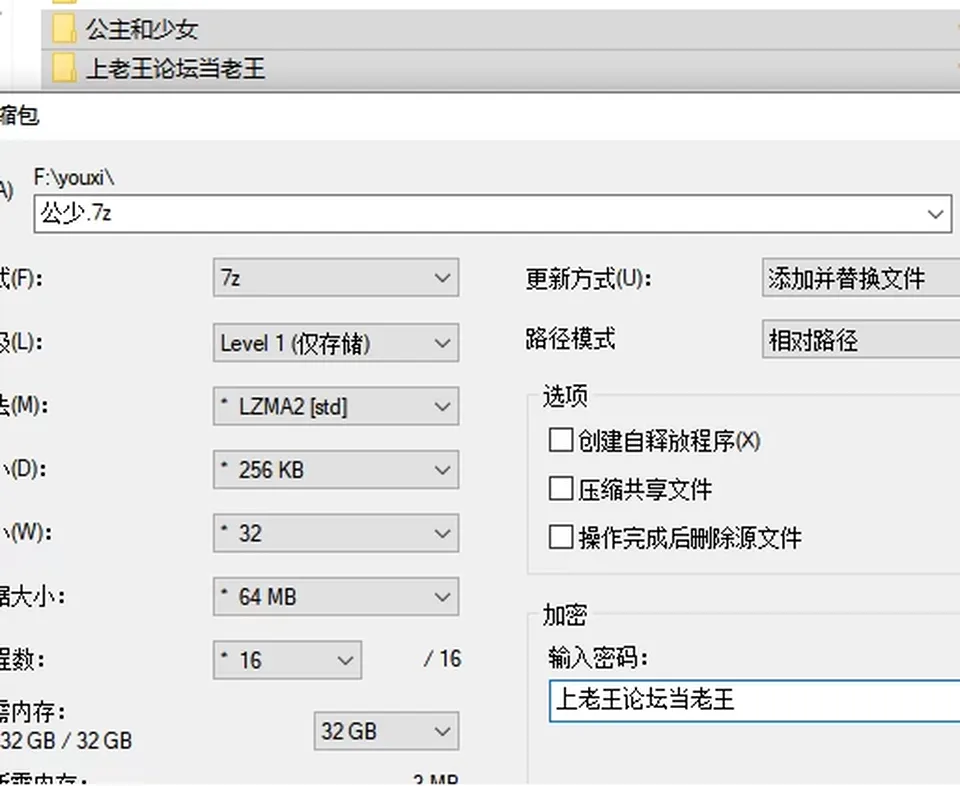This screenshot has width=960, height=786.
Task: Click the 32 GB / 32 GB memory usage text
Action: pos(66,741)
